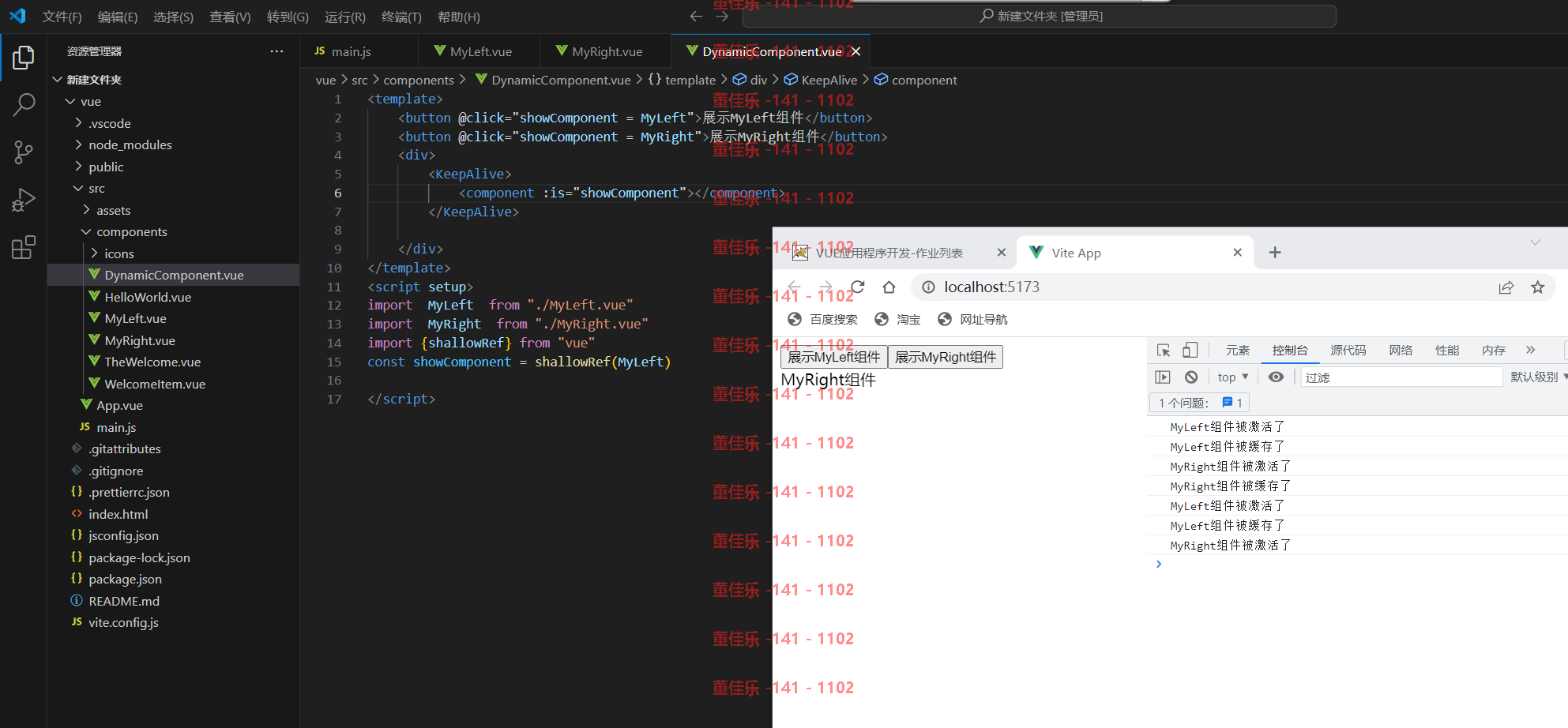The height and width of the screenshot is (728, 1568).
Task: Click the 展示MyLeft组件 button in the page
Action: pos(833,357)
